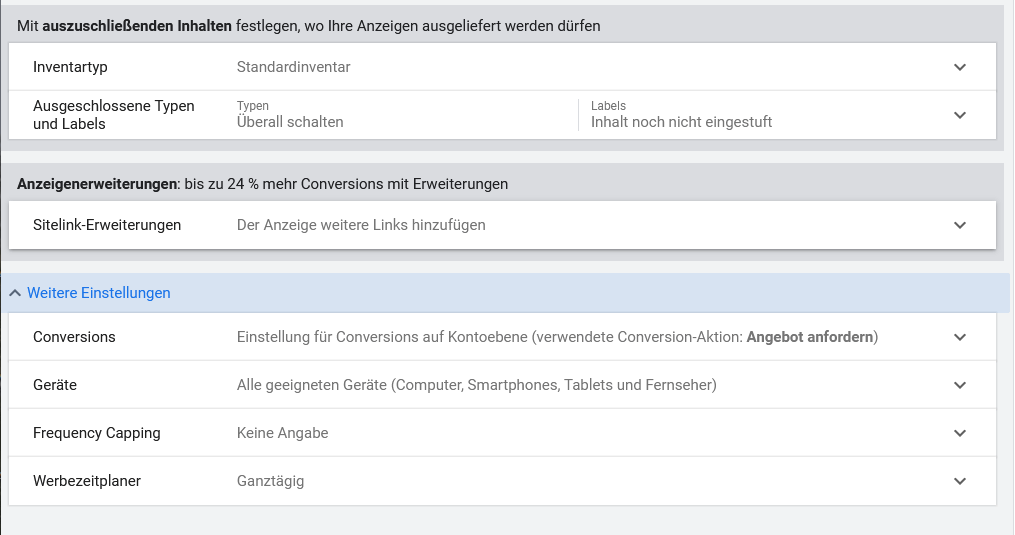Click the bold Angebot anfordern conversion text
Image resolution: width=1015 pixels, height=535 pixels.
point(810,337)
